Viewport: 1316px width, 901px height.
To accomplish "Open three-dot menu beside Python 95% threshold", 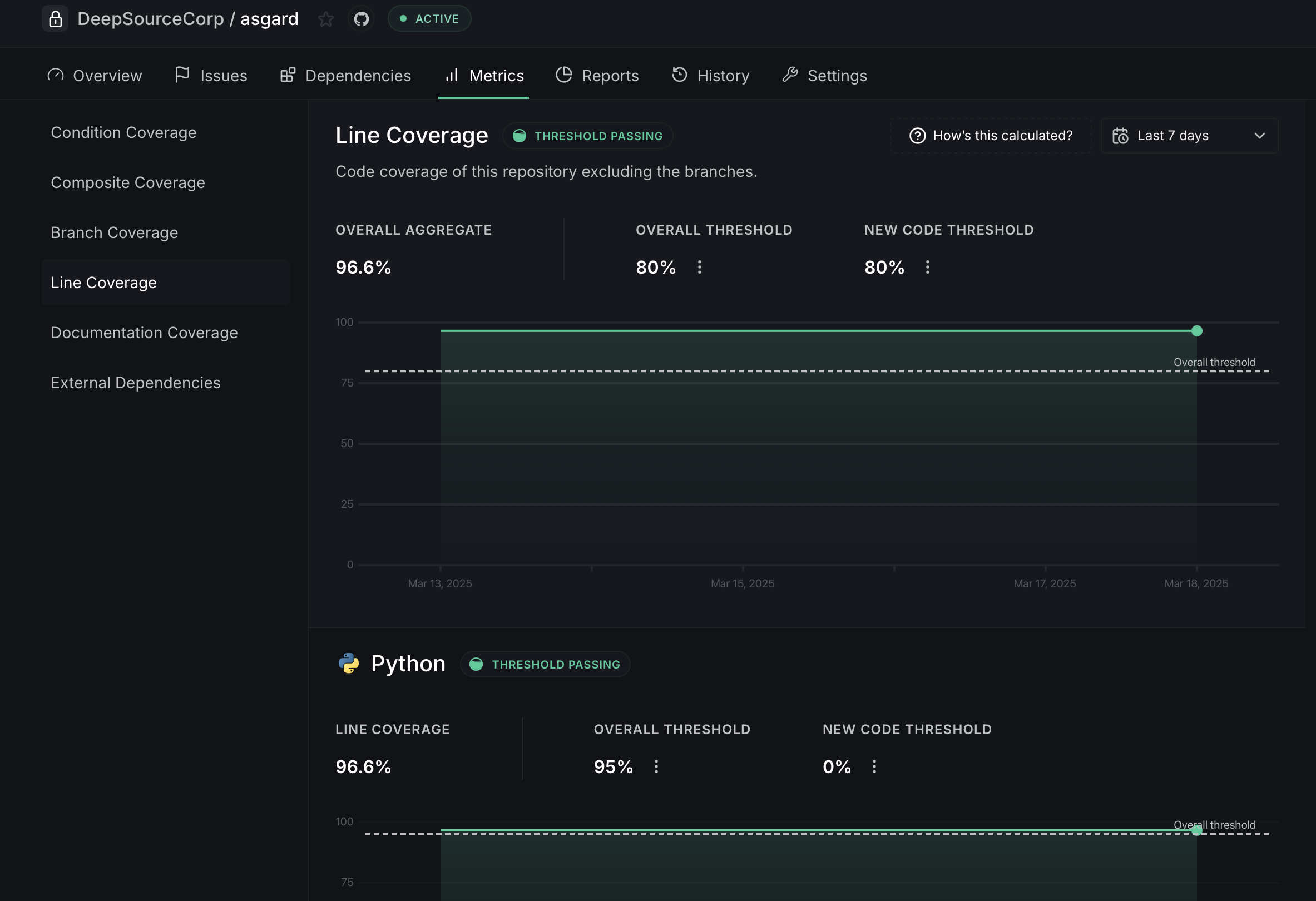I will [x=656, y=767].
